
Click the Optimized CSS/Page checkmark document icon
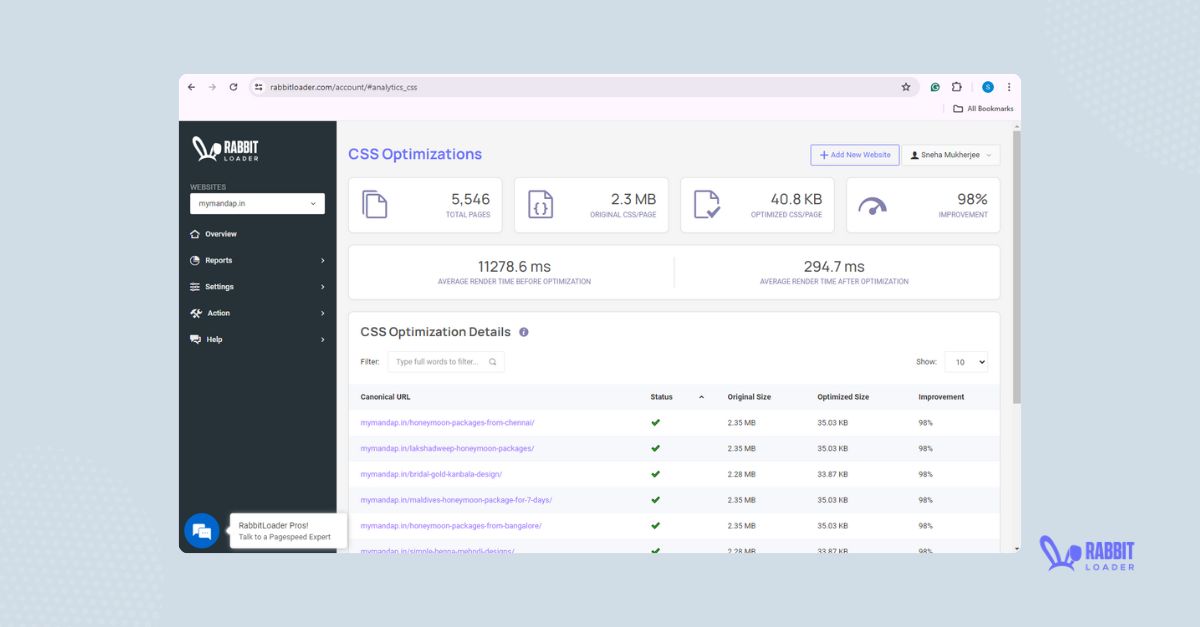click(x=706, y=204)
